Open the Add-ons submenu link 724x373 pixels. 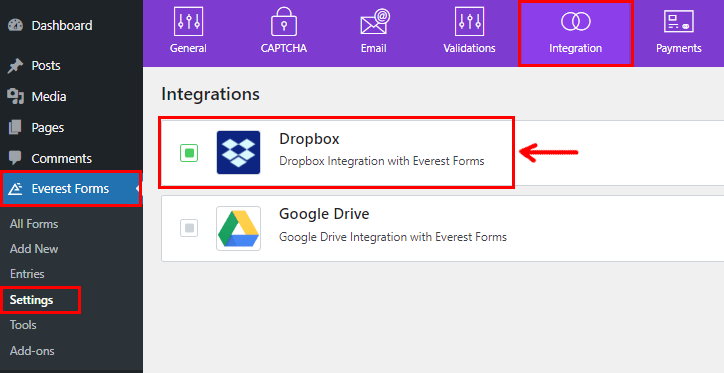(x=32, y=351)
